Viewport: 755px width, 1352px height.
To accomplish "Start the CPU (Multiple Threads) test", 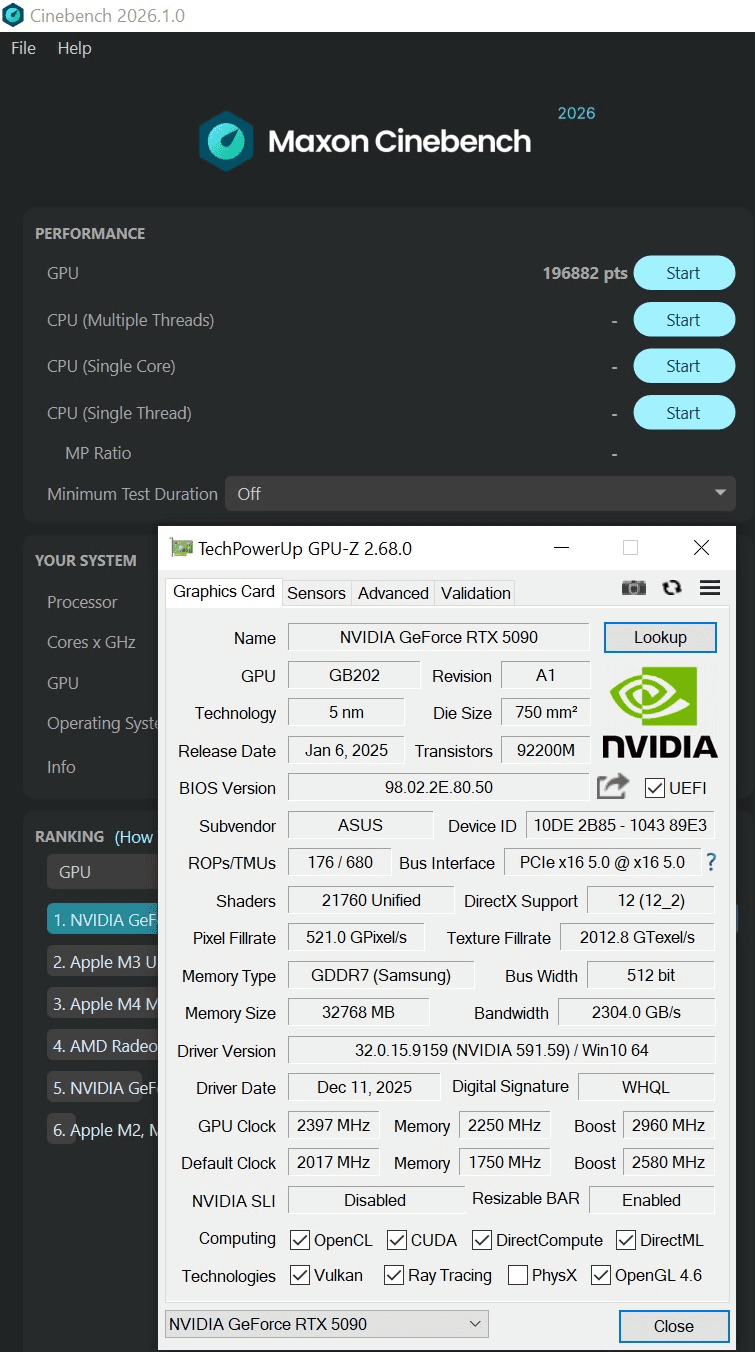I will [684, 320].
